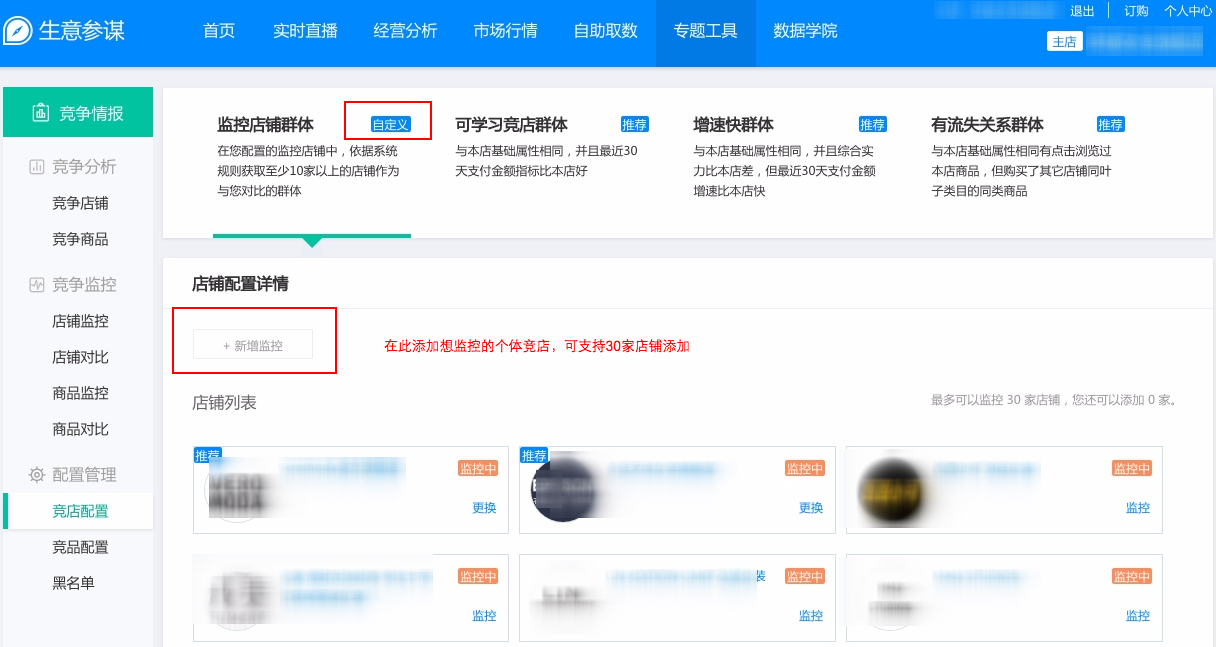The image size is (1216, 647).
Task: Click the 推荐 badge on 增速快群体
Action: point(872,125)
